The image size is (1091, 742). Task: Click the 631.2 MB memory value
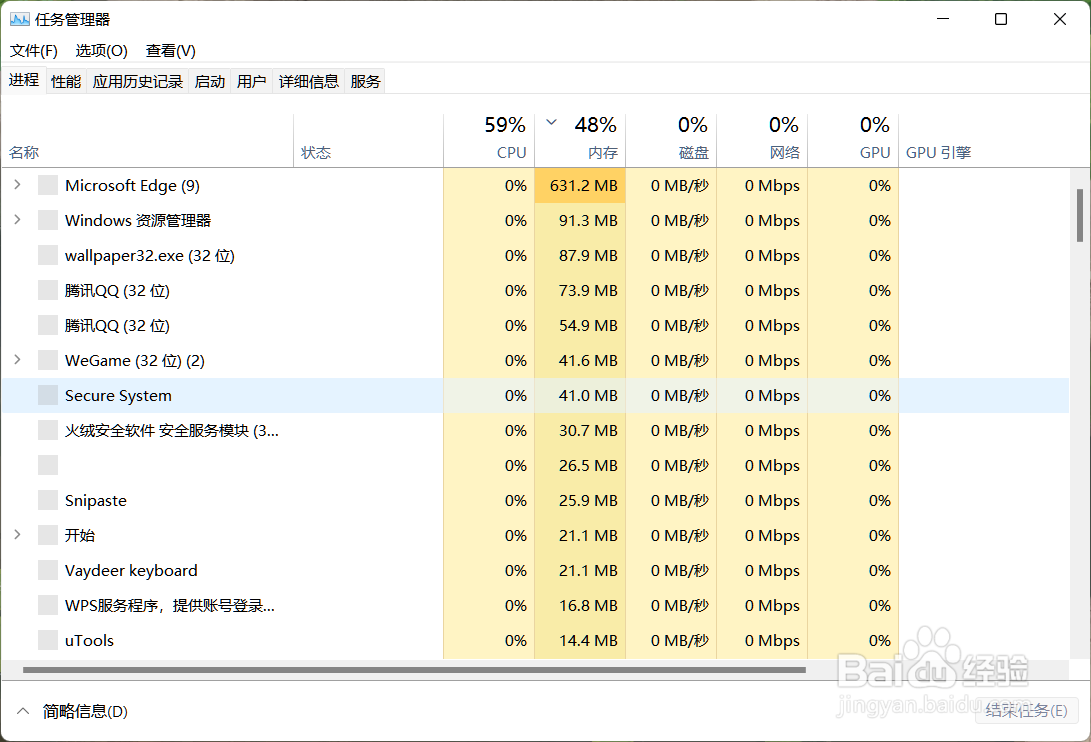coord(580,186)
